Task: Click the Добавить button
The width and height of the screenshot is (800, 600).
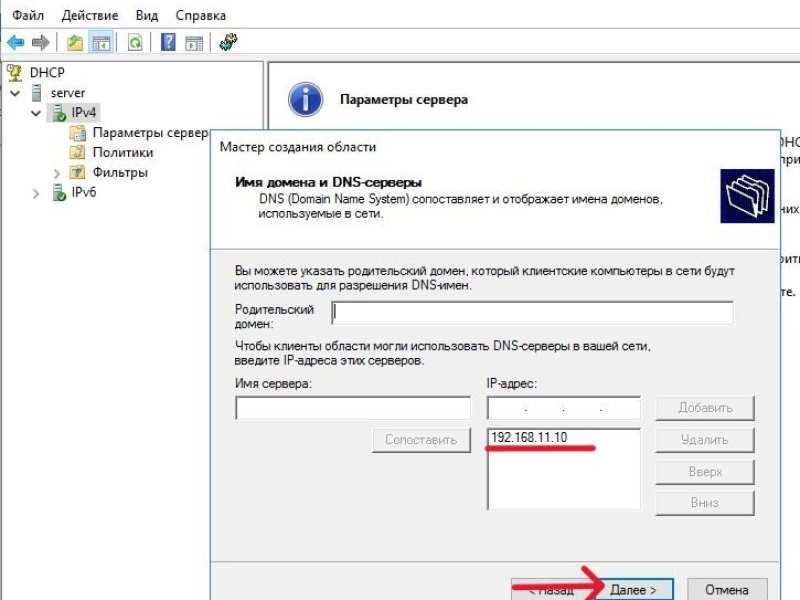Action: (x=705, y=408)
